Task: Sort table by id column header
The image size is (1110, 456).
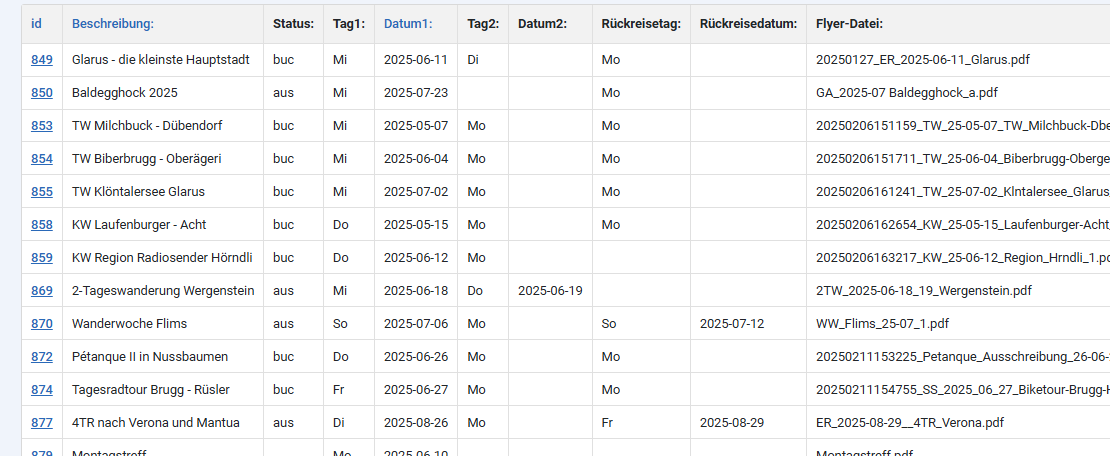Action: tap(37, 24)
